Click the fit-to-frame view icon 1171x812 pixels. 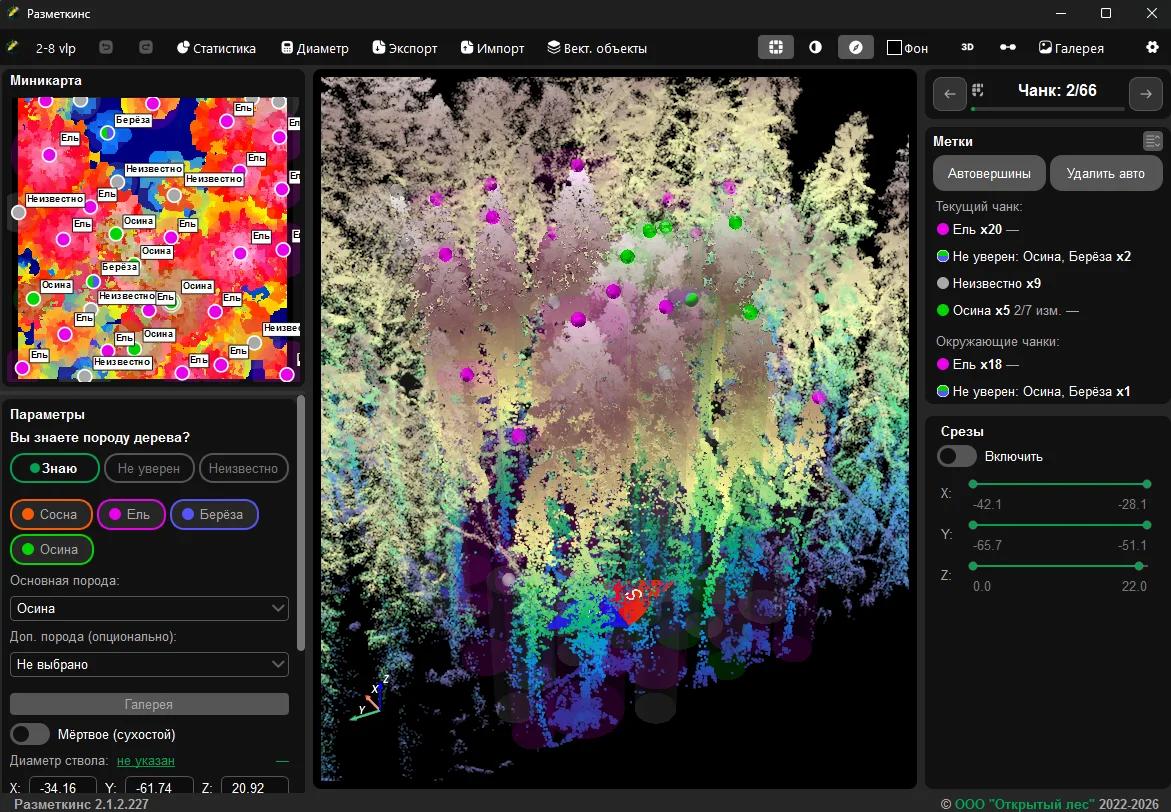(775, 47)
